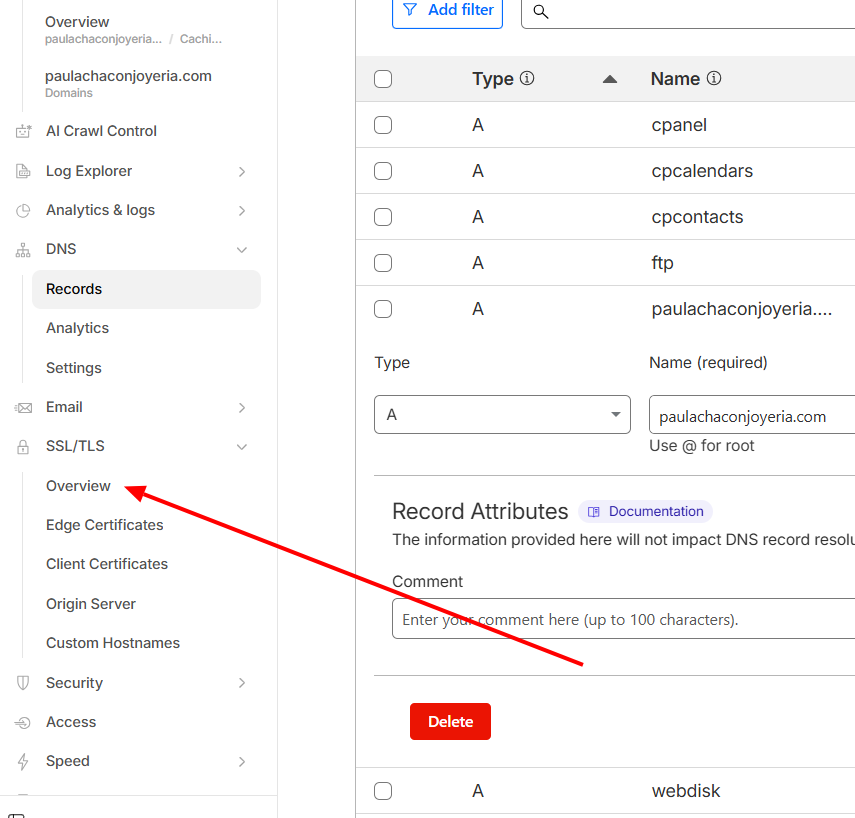Expand the Email section chevron

tap(241, 407)
